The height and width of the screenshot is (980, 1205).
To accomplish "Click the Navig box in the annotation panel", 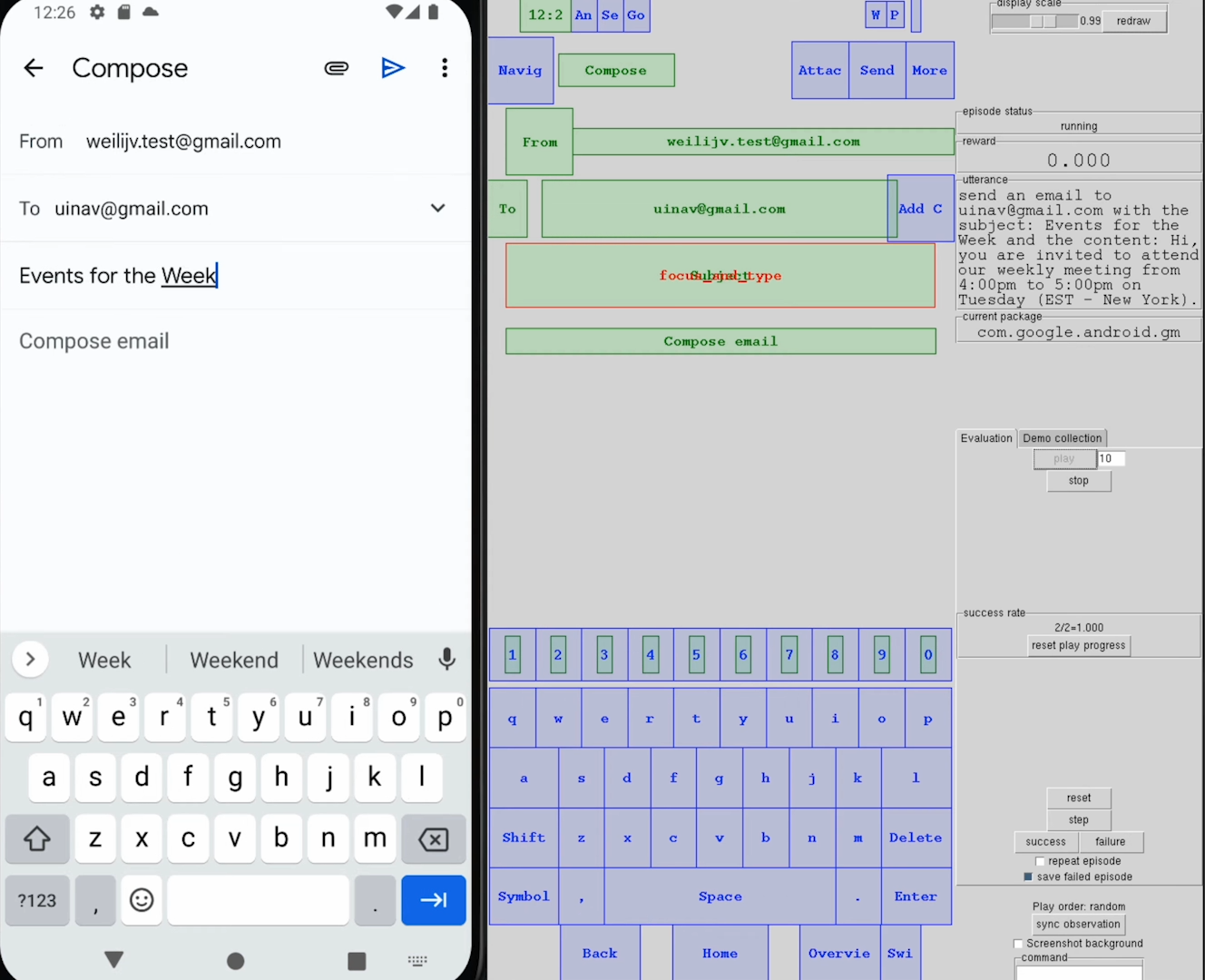I will tap(521, 70).
